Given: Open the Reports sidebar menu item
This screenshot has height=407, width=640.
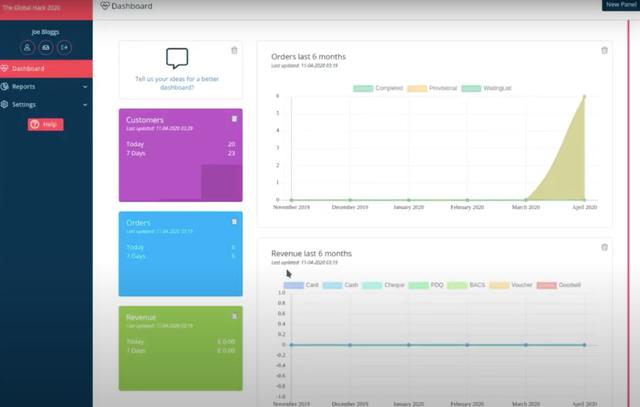Looking at the screenshot, I should pyautogui.click(x=24, y=87).
